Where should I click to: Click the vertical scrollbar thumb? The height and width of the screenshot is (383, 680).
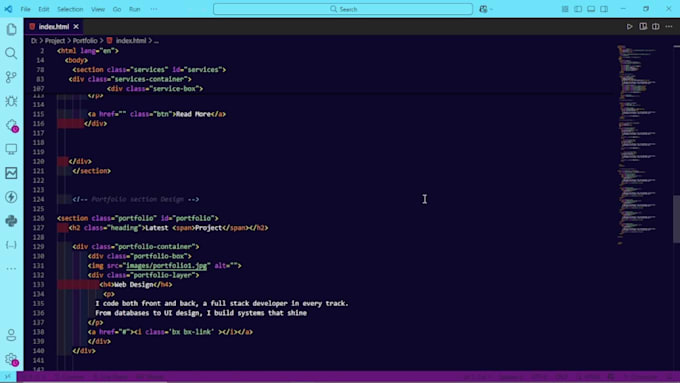[676, 219]
